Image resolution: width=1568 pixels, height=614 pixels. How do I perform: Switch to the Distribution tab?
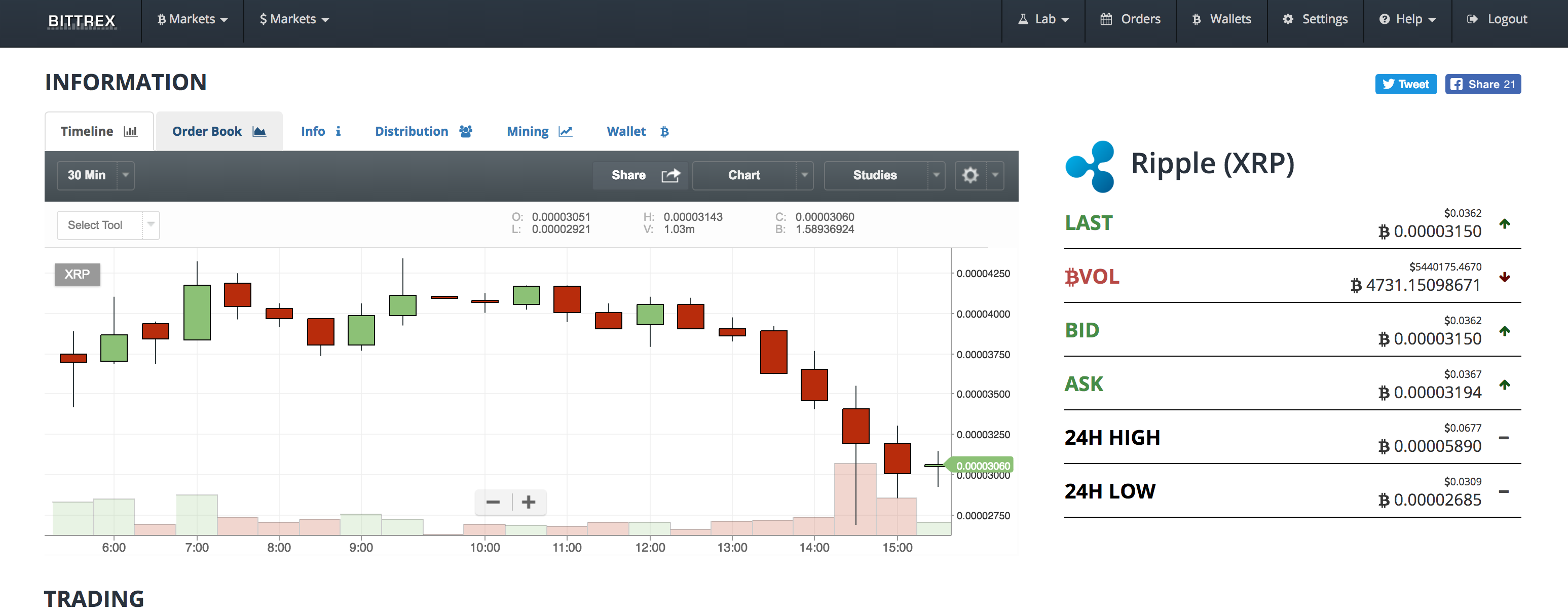tap(423, 131)
